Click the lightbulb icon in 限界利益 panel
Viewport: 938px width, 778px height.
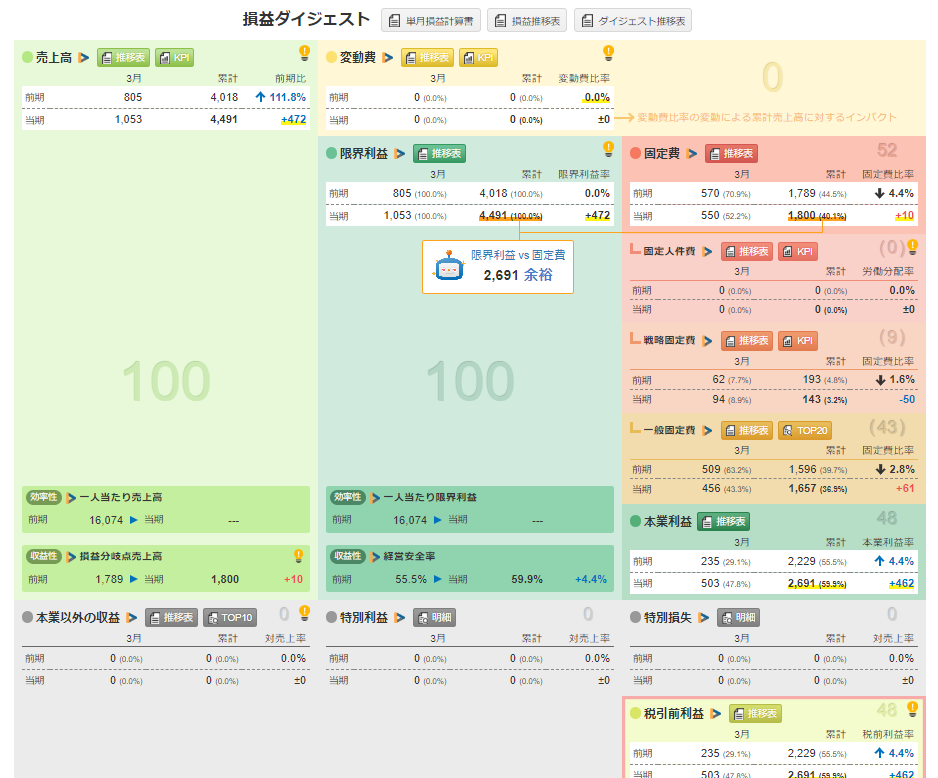(x=608, y=149)
